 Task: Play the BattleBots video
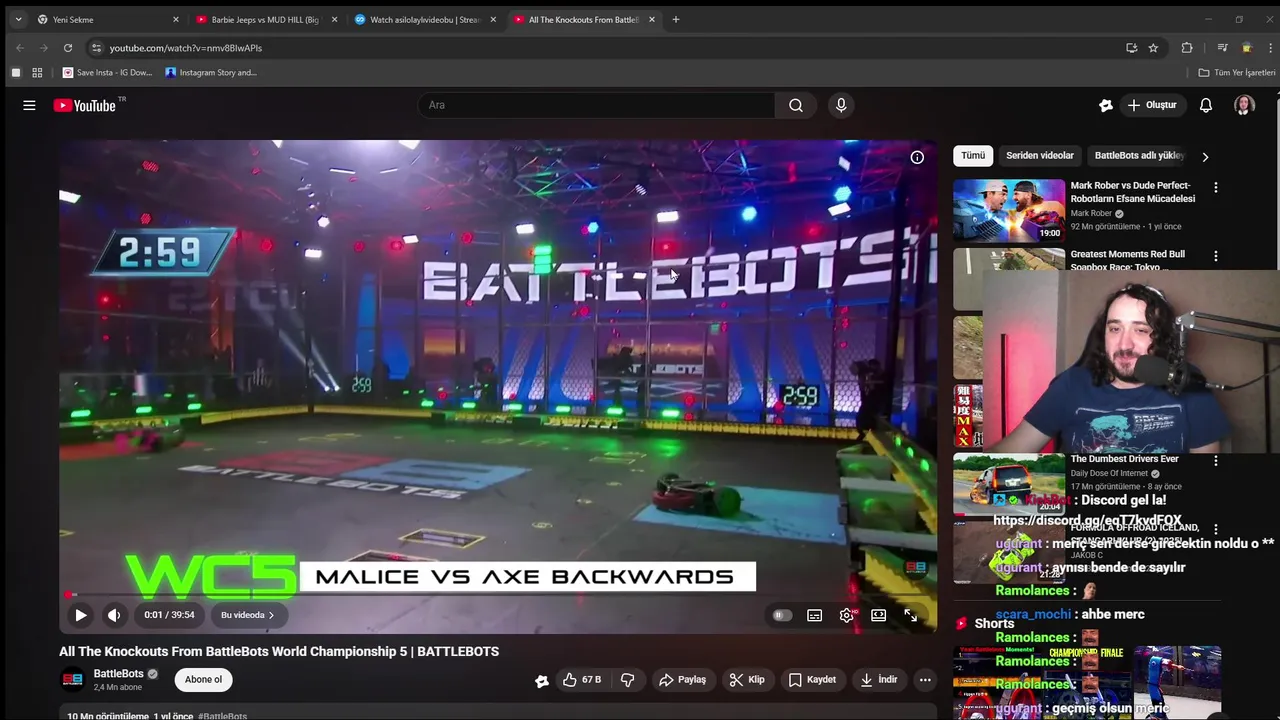(80, 615)
